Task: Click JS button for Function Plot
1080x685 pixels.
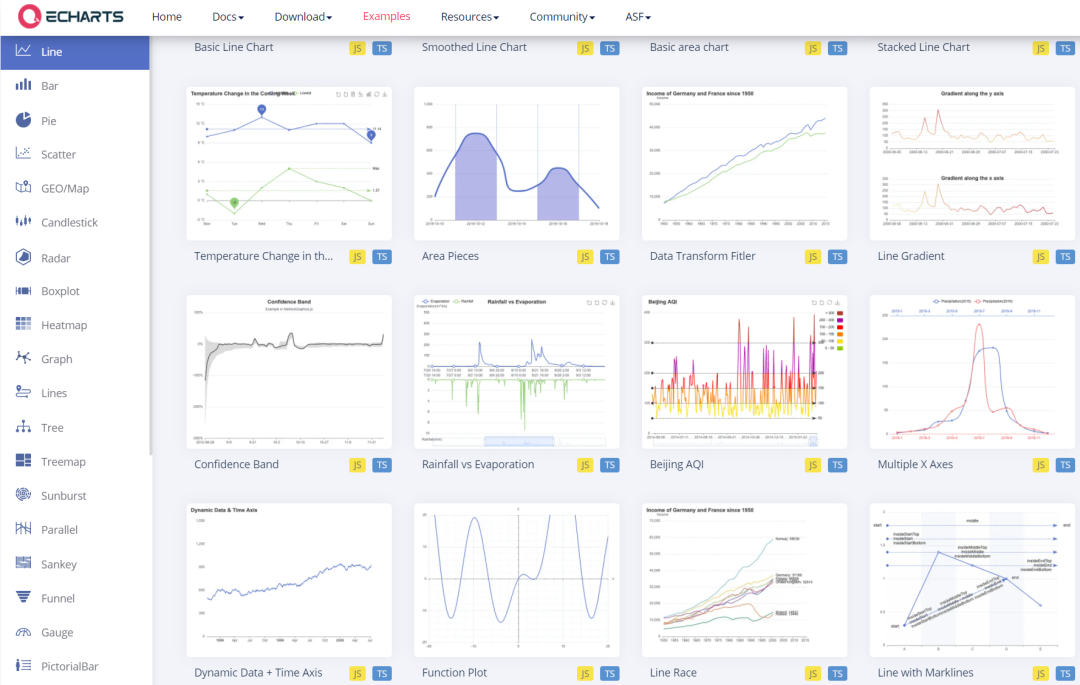Action: tap(585, 673)
